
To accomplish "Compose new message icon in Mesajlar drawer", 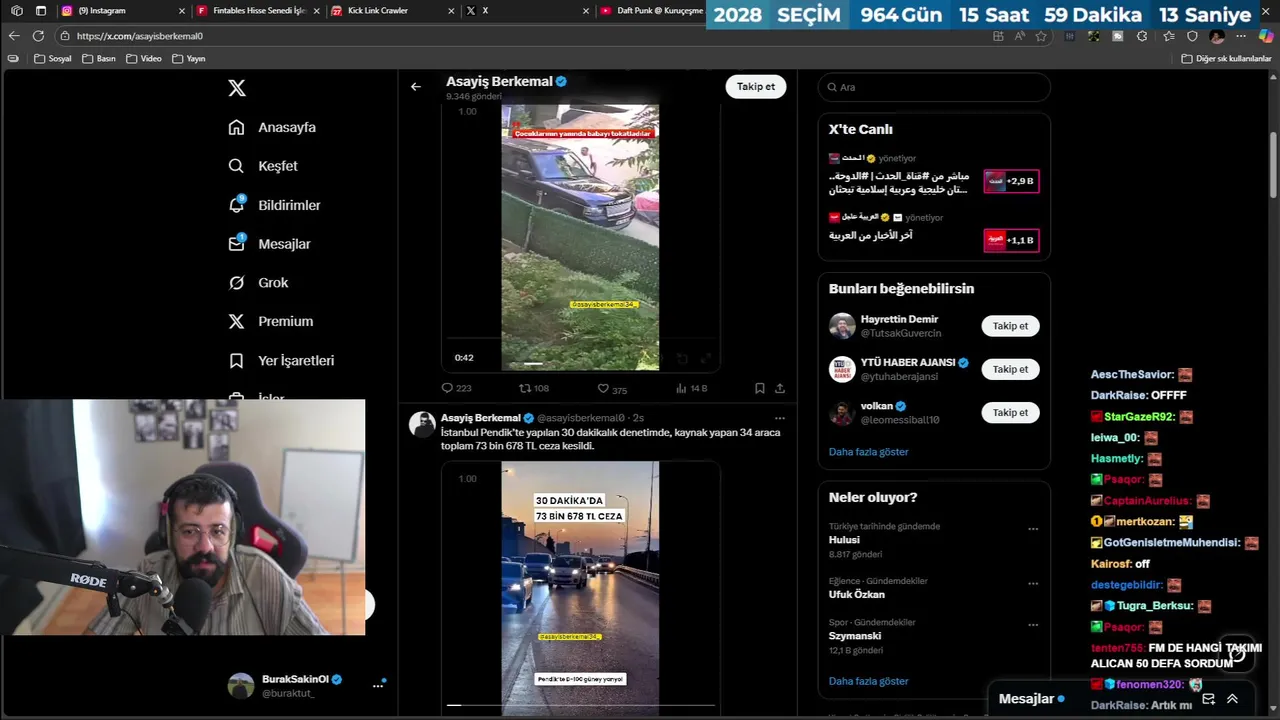I will click(1208, 699).
